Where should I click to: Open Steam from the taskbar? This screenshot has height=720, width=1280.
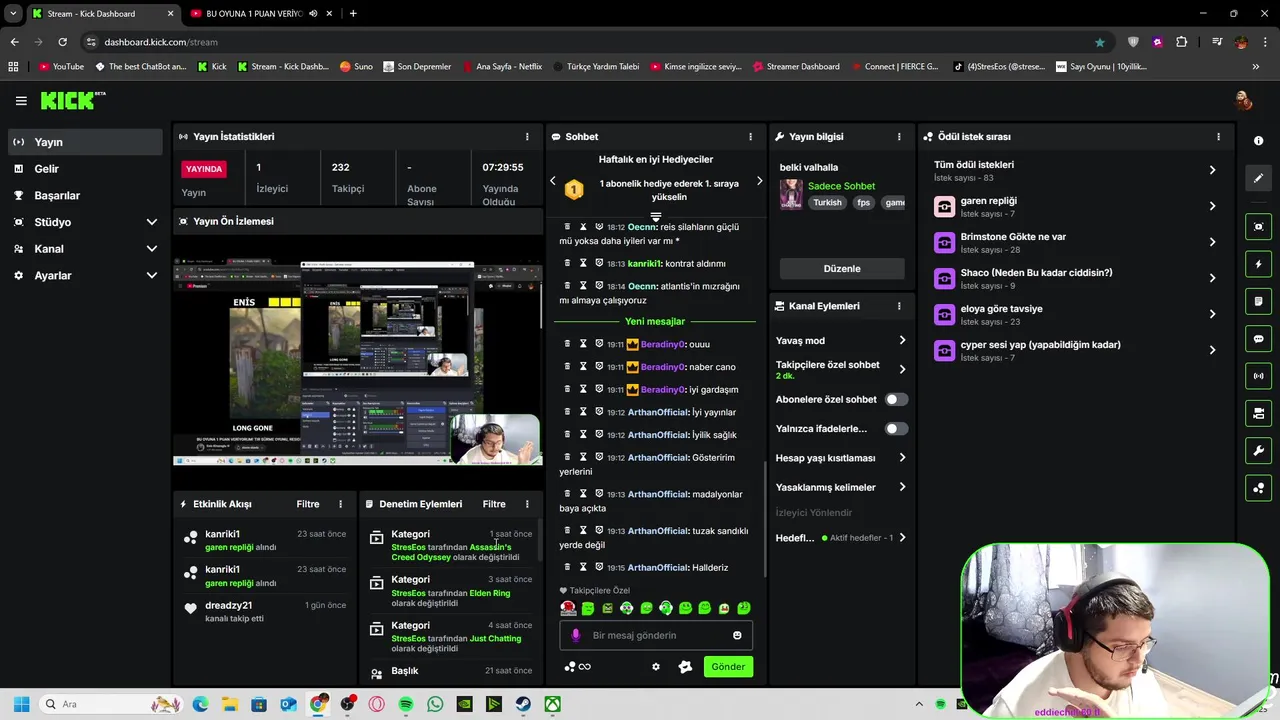[x=523, y=704]
